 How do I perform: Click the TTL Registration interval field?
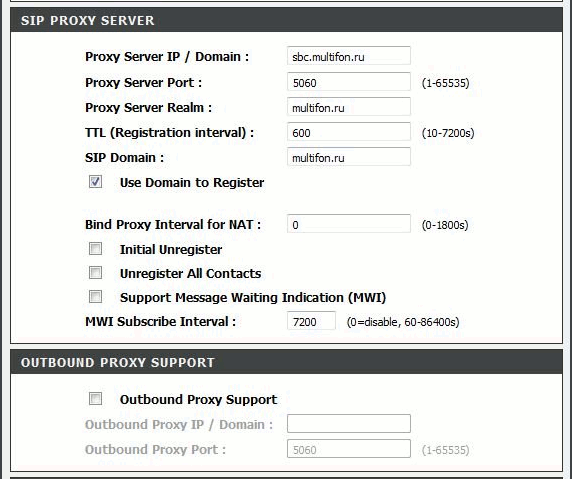[348, 132]
